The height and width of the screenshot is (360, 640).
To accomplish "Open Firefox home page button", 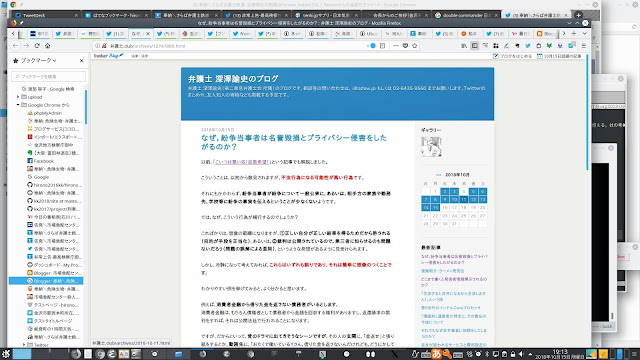I will 47,46.
